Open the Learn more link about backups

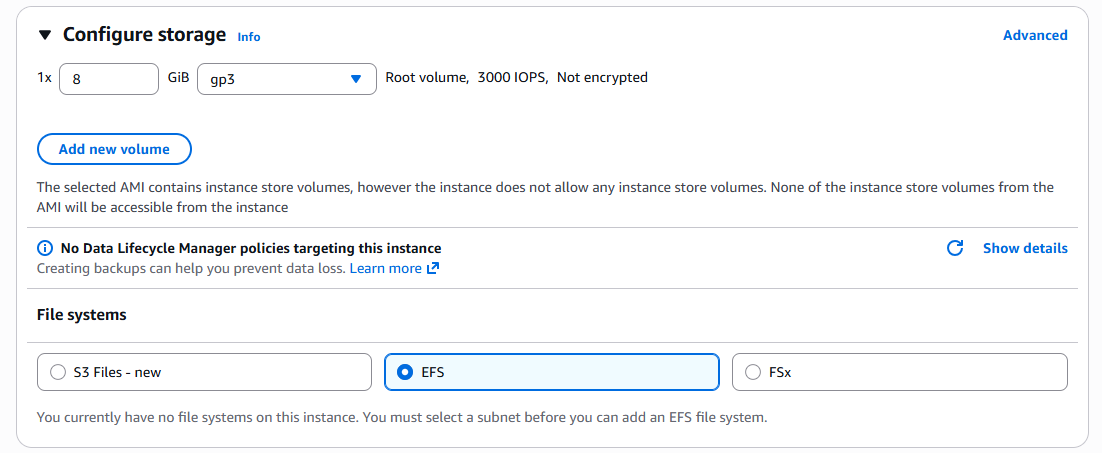point(385,268)
